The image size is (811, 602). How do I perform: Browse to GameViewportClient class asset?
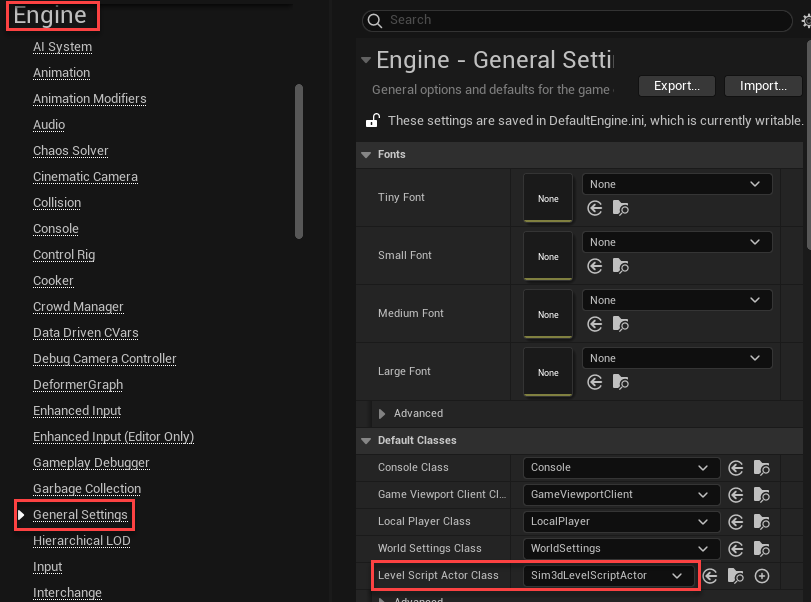pyautogui.click(x=760, y=494)
